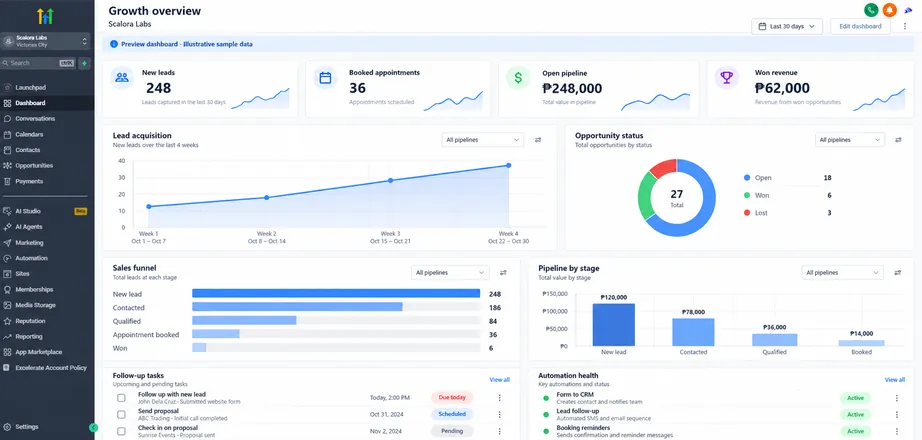Click the swap icon in Opportunity status
This screenshot has height=440, width=922.
coord(898,140)
